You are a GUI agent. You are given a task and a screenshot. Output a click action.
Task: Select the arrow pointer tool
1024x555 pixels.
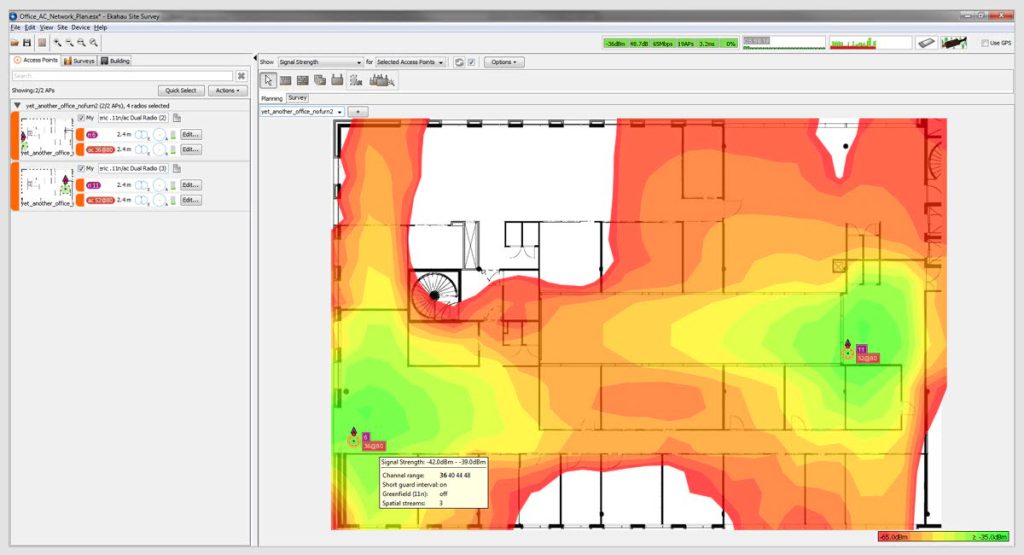268,80
